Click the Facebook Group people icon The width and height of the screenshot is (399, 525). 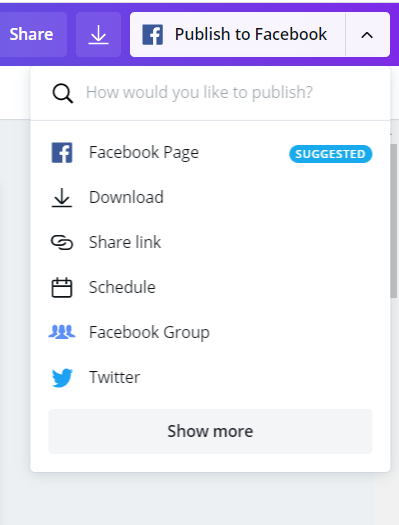[x=62, y=332]
